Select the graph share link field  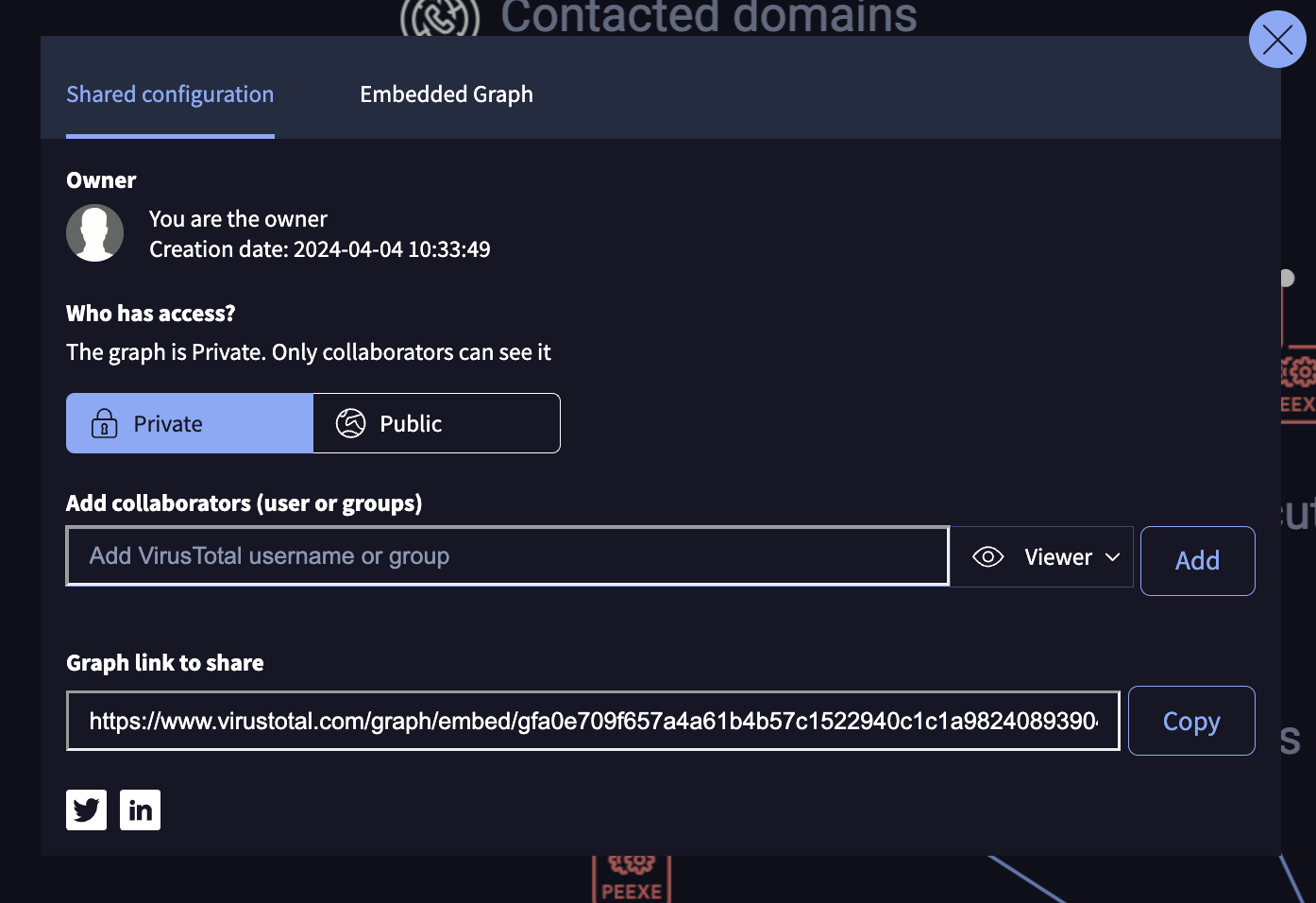coord(593,721)
